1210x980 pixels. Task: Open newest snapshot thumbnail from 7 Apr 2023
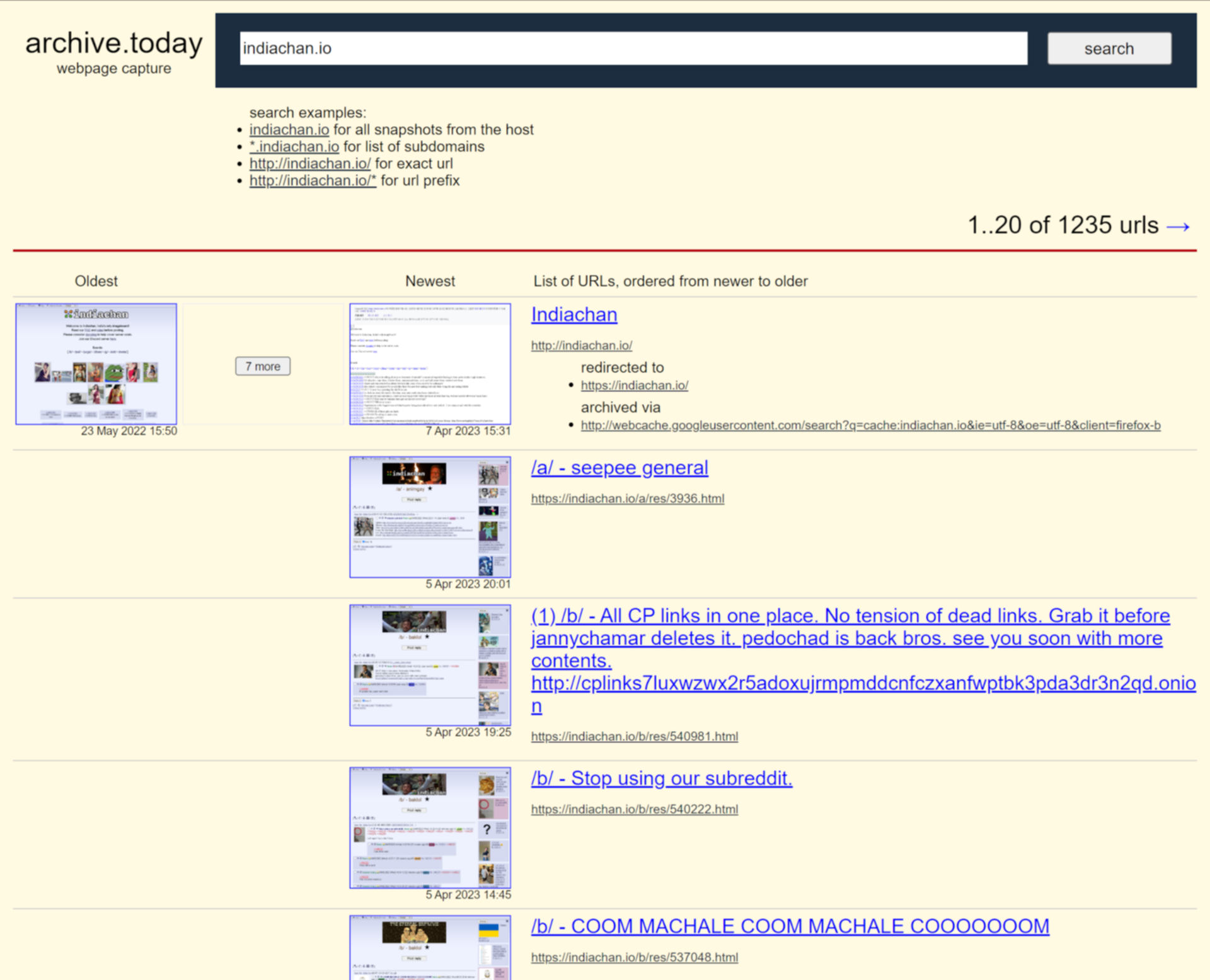pyautogui.click(x=430, y=364)
